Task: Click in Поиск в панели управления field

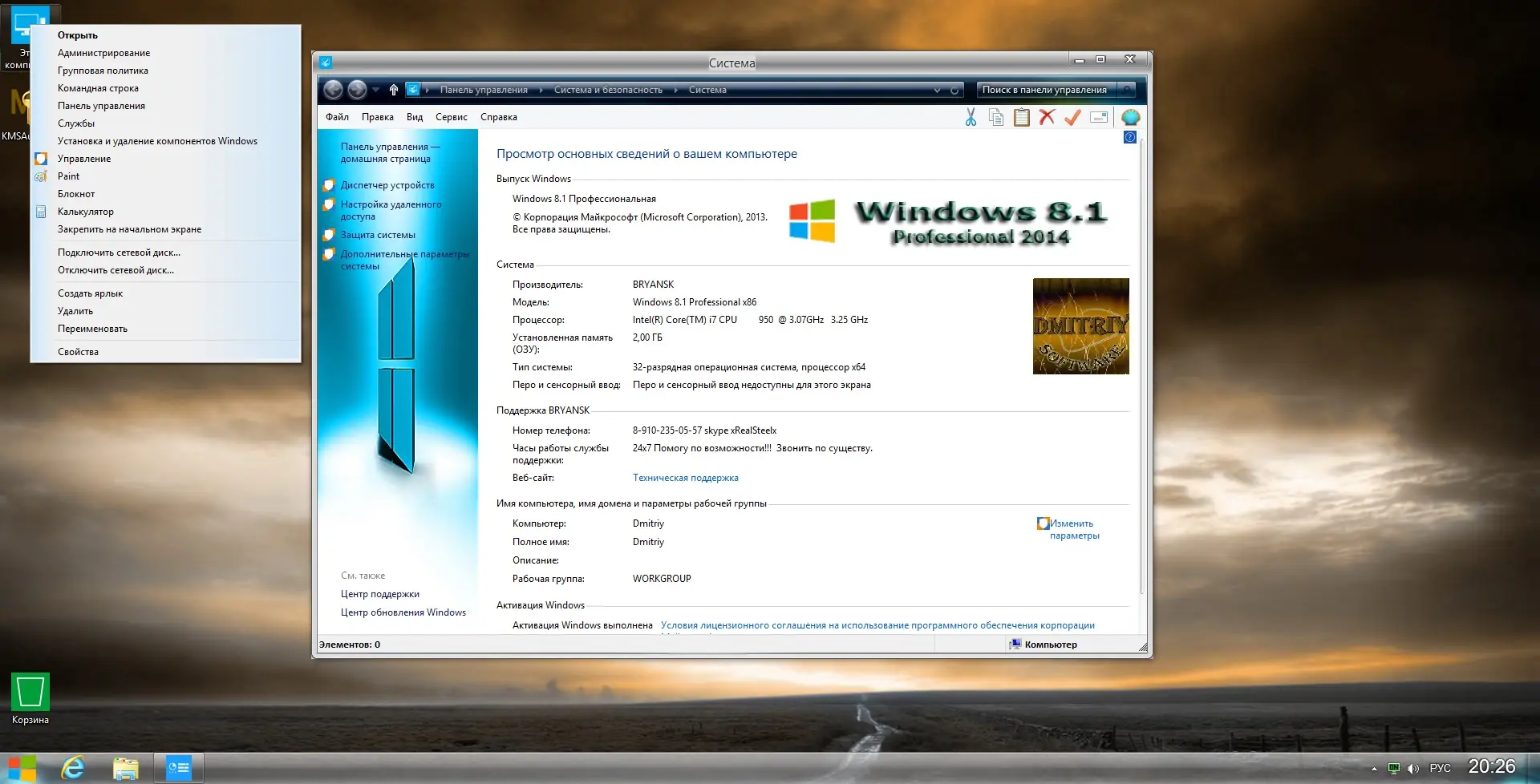Action: pos(1047,90)
